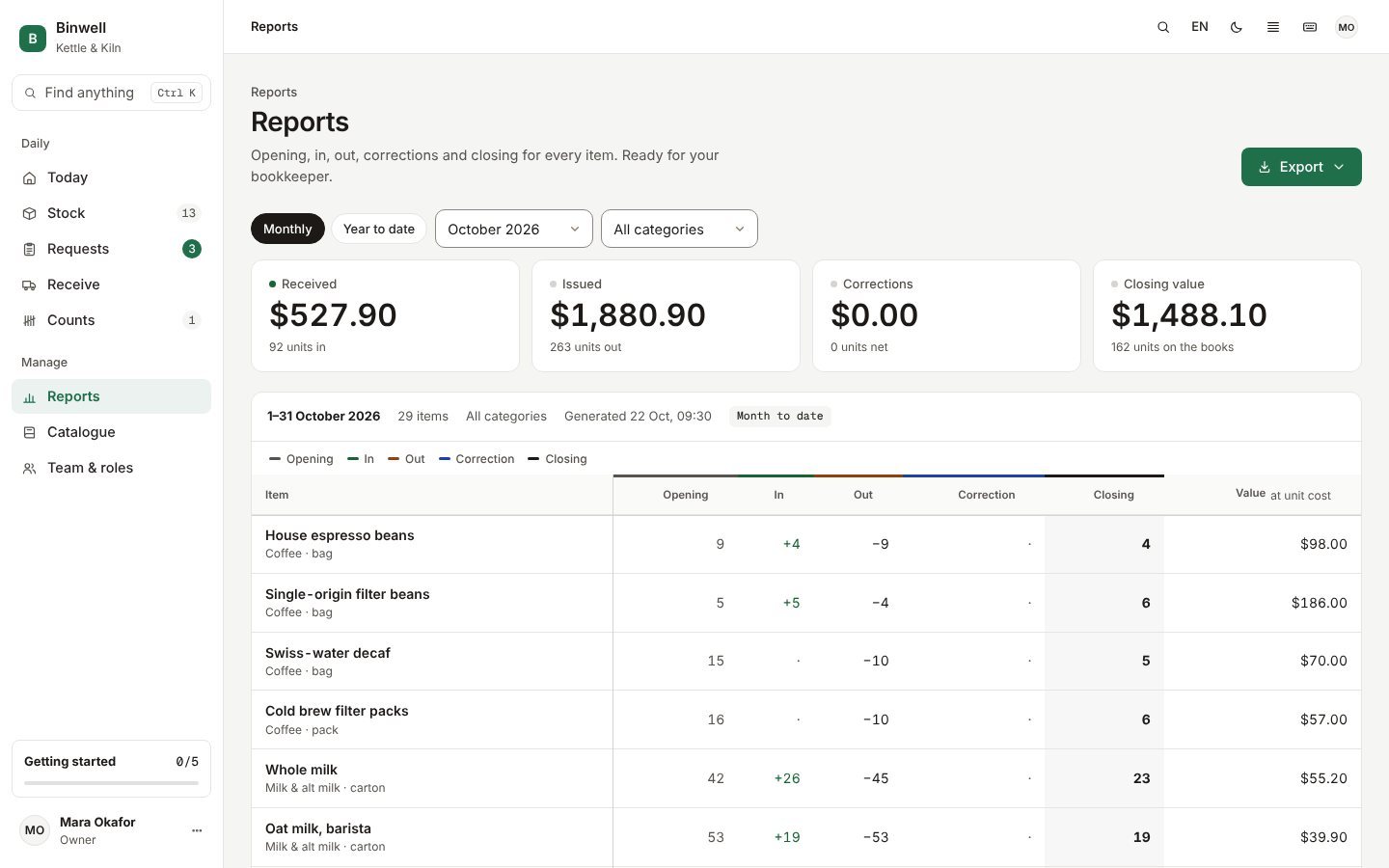Click the Counts tally icon in sidebar
Viewport: 1389px width, 868px height.
point(29,321)
